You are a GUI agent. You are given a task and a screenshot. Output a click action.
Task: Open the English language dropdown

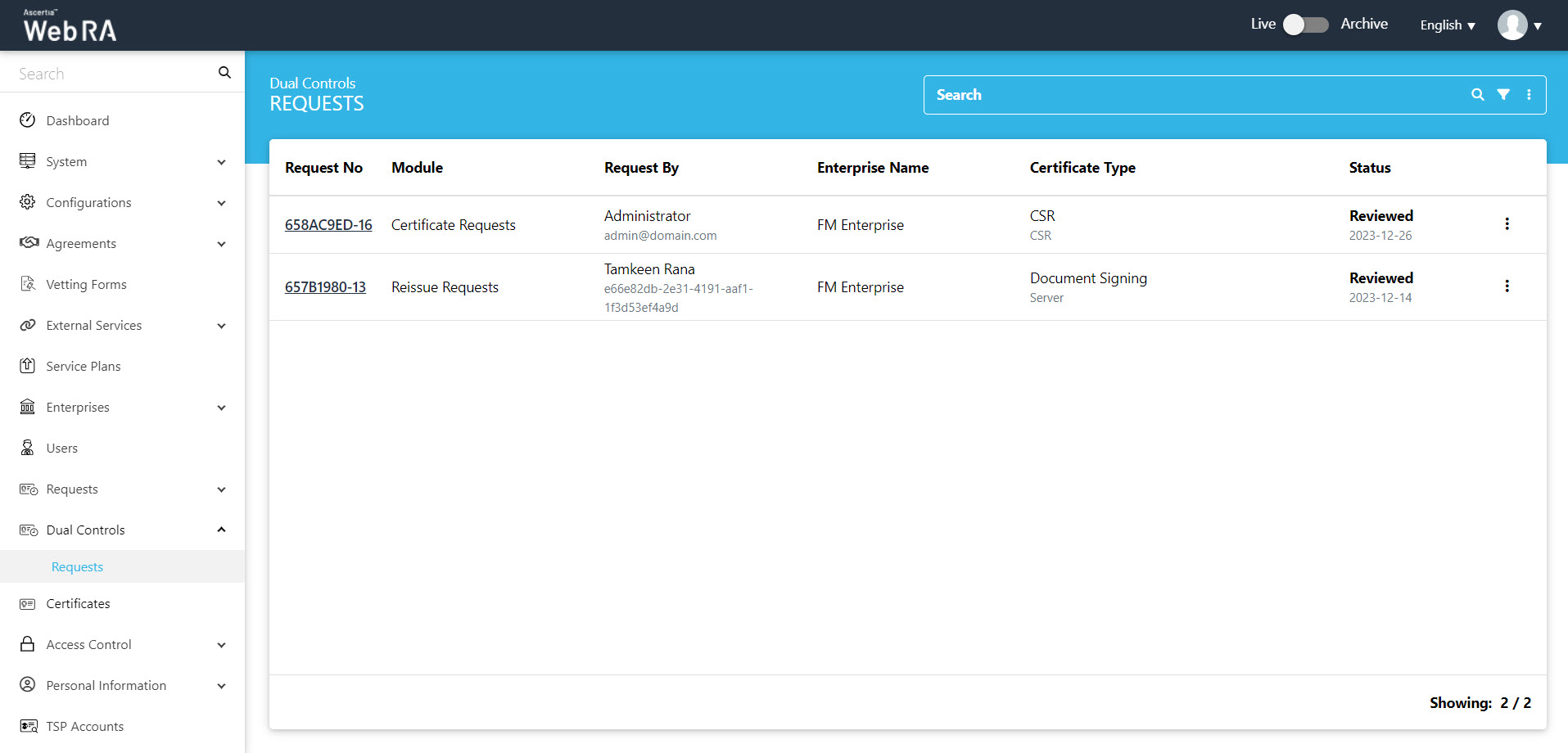pyautogui.click(x=1447, y=25)
